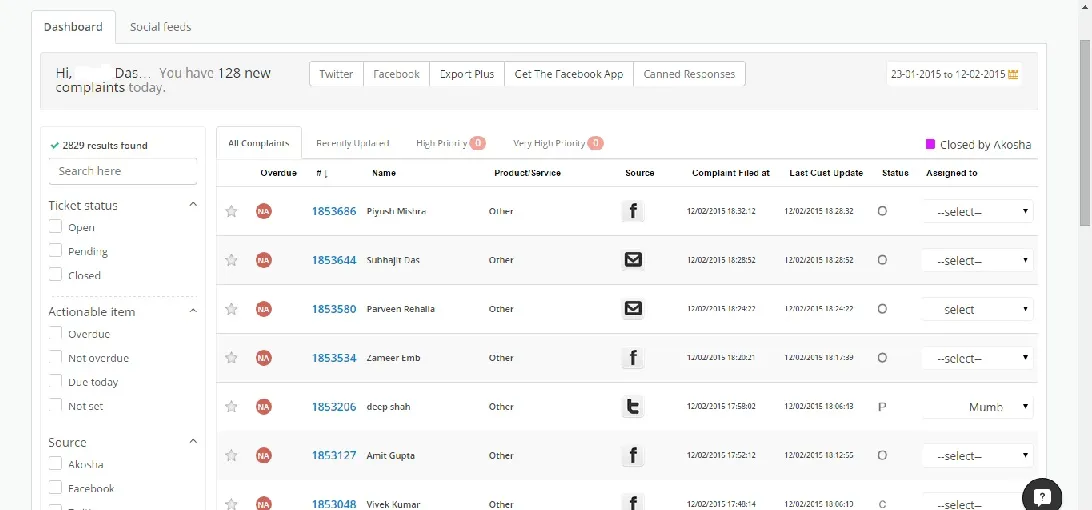The image size is (1092, 510).
Task: Check the Open ticket status filter
Action: click(x=56, y=227)
